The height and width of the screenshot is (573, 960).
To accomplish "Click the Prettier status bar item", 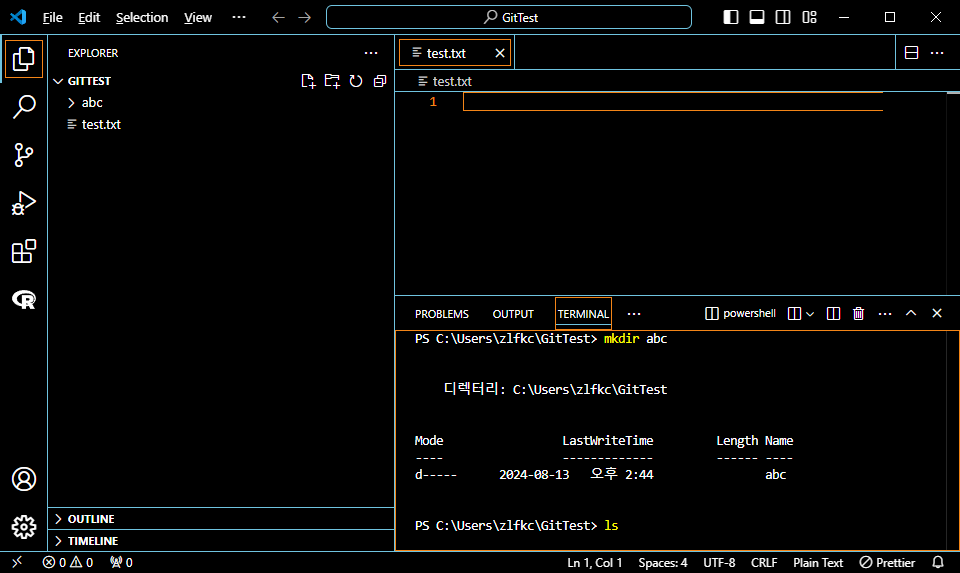I will pyautogui.click(x=887, y=563).
